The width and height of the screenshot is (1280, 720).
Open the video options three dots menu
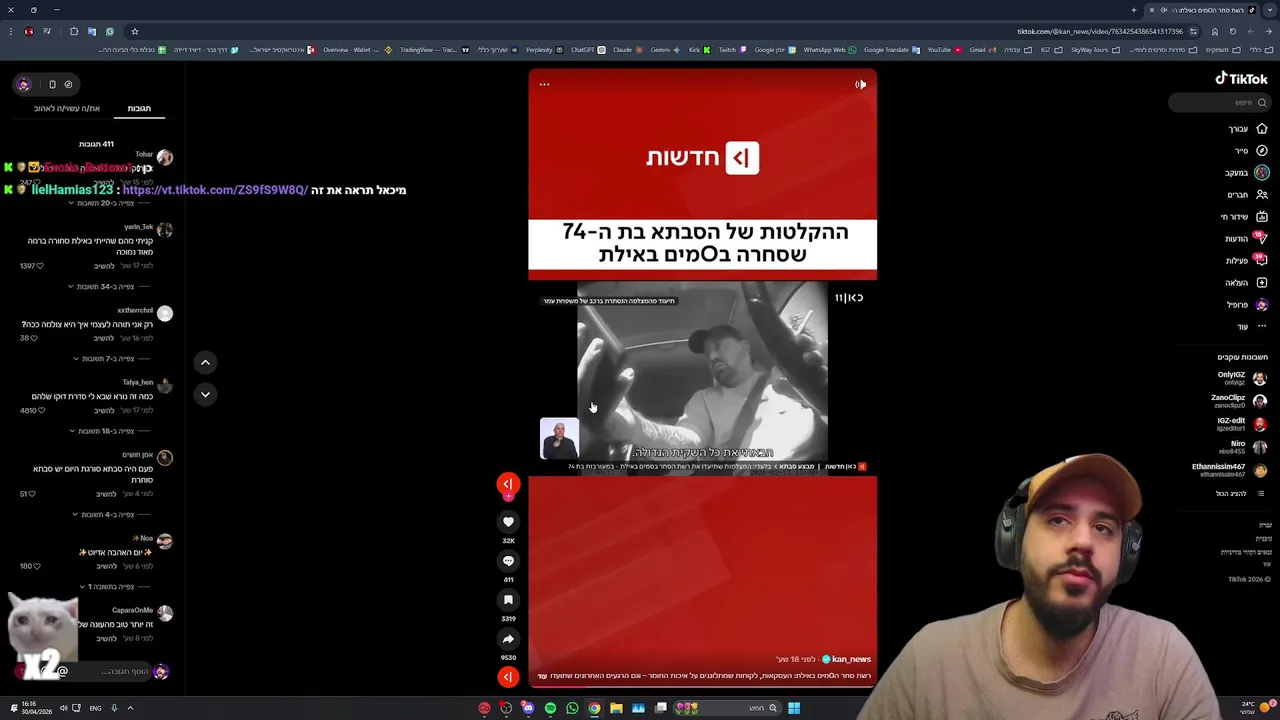[544, 84]
